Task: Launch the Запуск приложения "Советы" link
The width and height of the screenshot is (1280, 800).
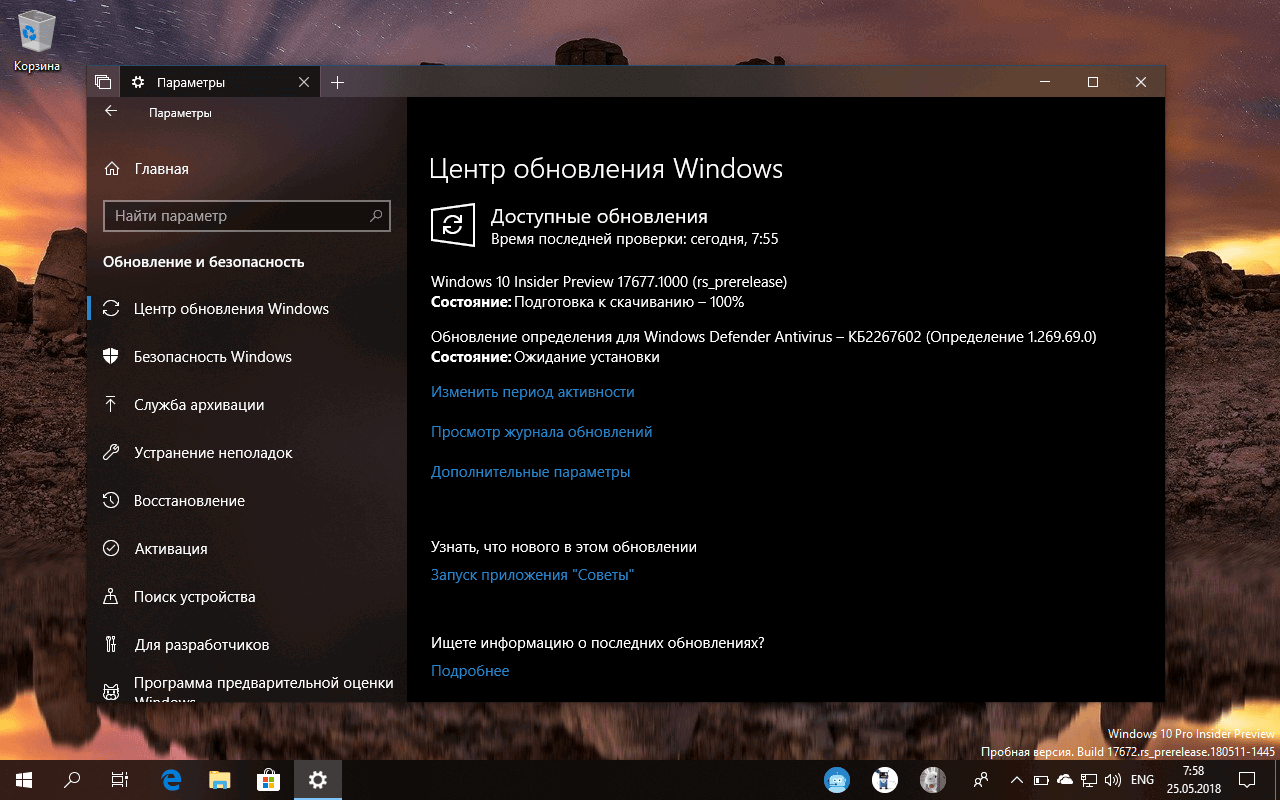Action: [x=533, y=575]
